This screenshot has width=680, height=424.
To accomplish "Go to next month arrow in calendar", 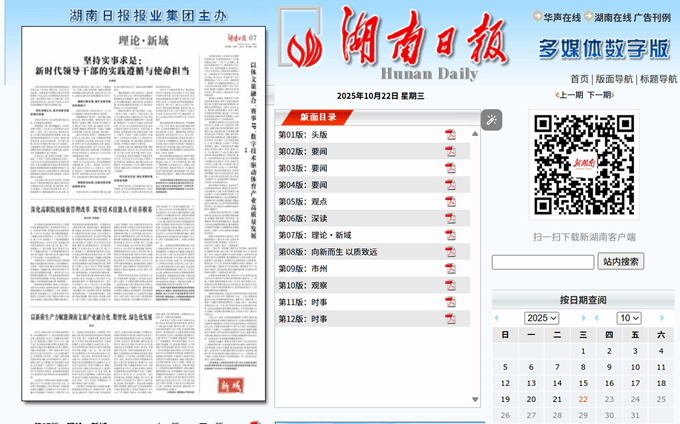I will pos(662,318).
